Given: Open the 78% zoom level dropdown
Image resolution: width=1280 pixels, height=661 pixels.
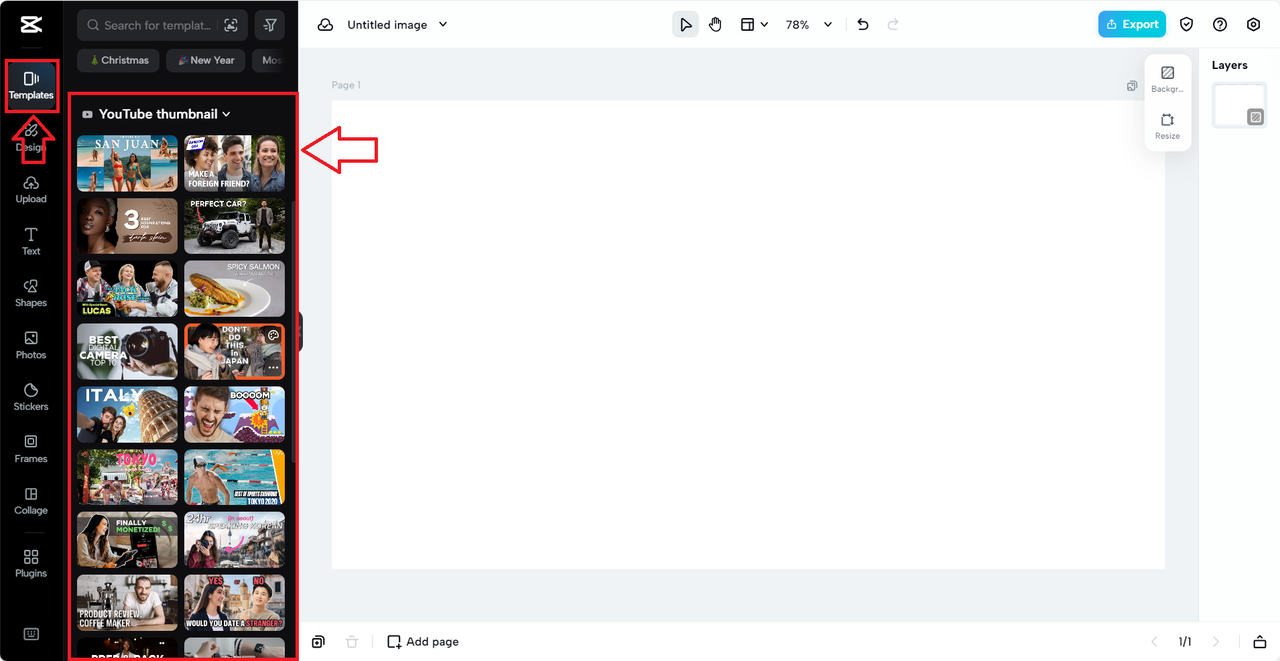Looking at the screenshot, I should tap(809, 25).
